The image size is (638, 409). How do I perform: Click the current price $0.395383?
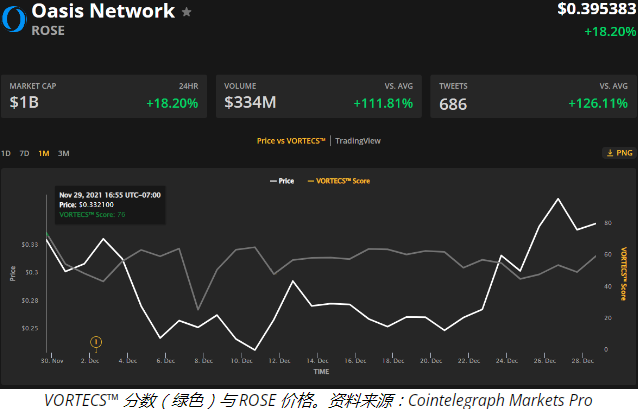click(596, 9)
